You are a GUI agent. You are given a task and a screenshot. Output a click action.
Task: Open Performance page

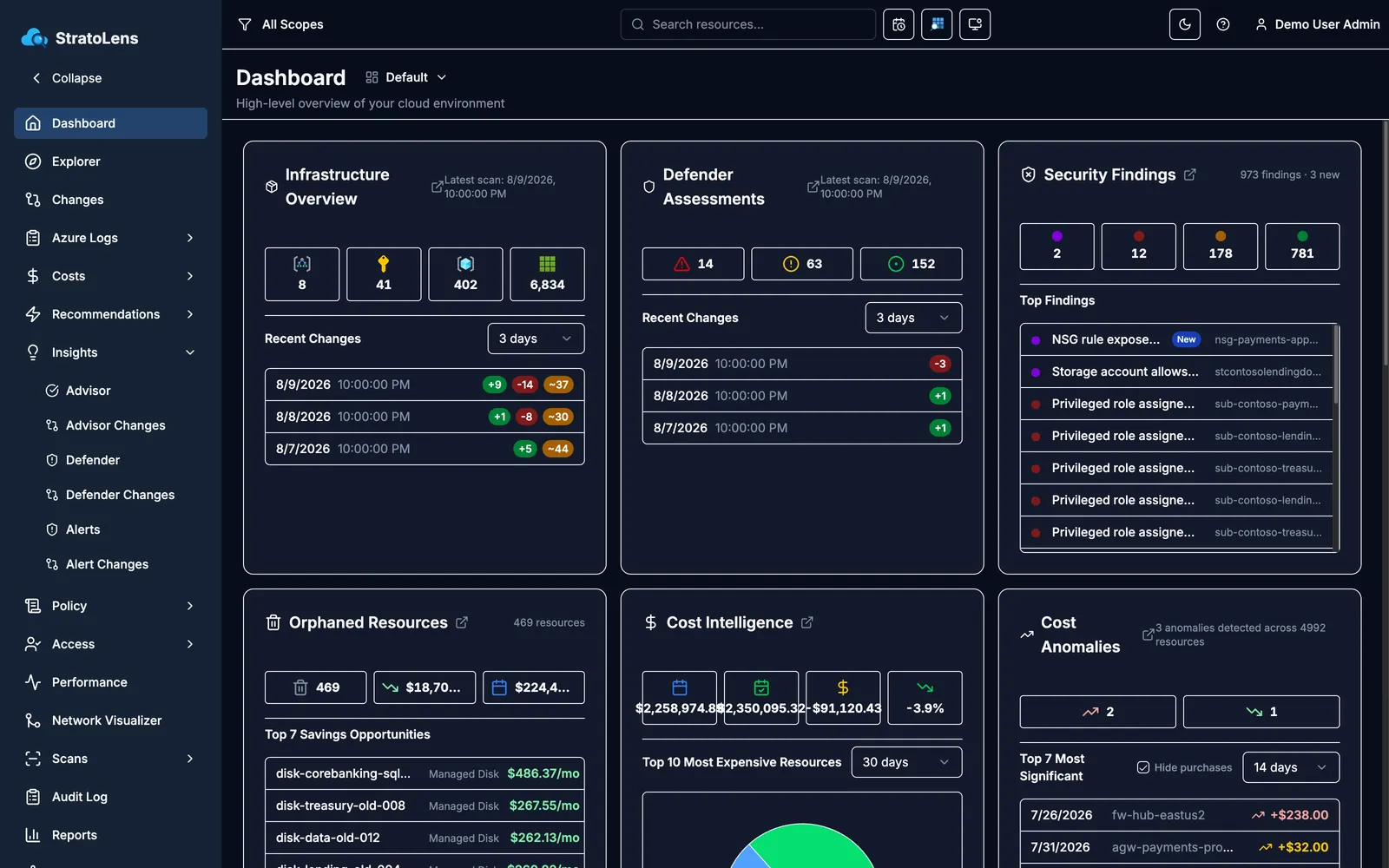(x=110, y=682)
